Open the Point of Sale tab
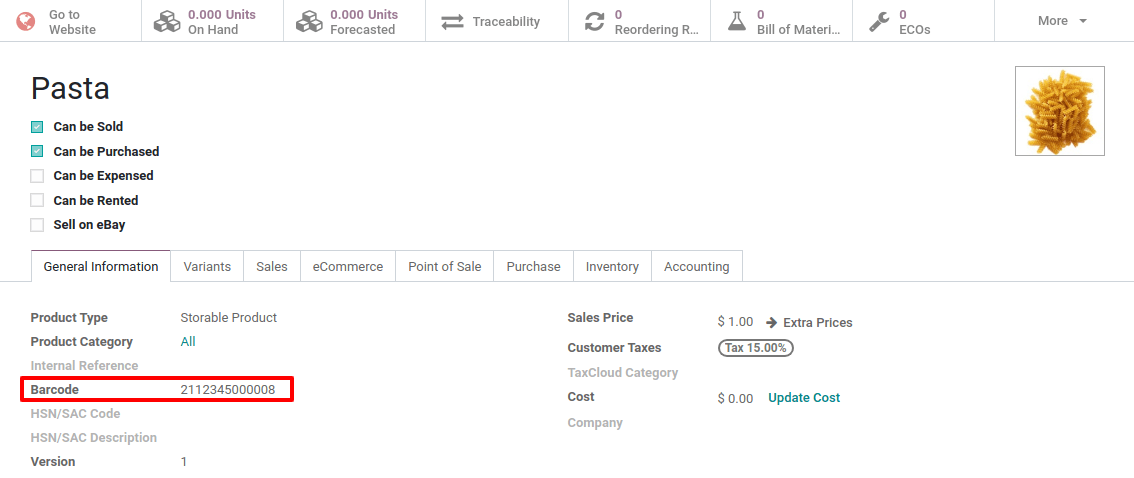 [x=445, y=266]
